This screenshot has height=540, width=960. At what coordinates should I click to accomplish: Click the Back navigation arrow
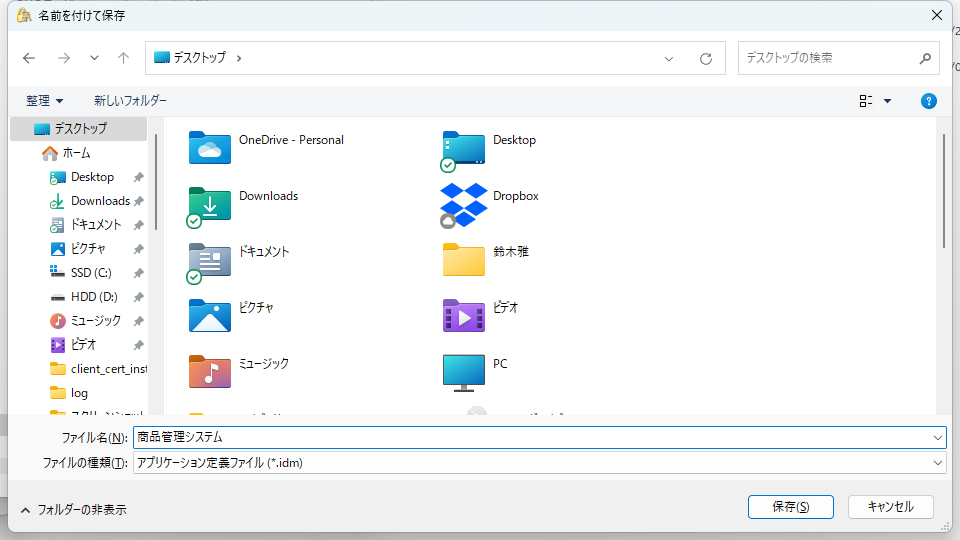click(29, 58)
